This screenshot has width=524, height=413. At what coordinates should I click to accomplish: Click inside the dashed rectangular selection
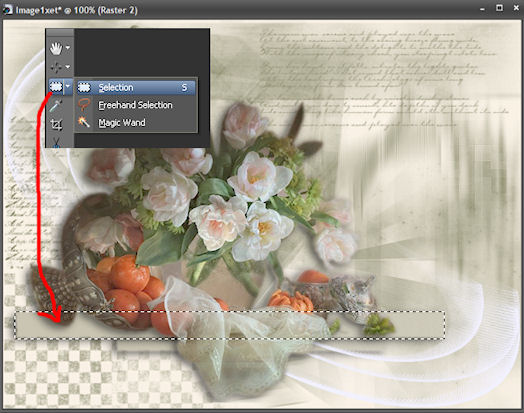(x=229, y=325)
